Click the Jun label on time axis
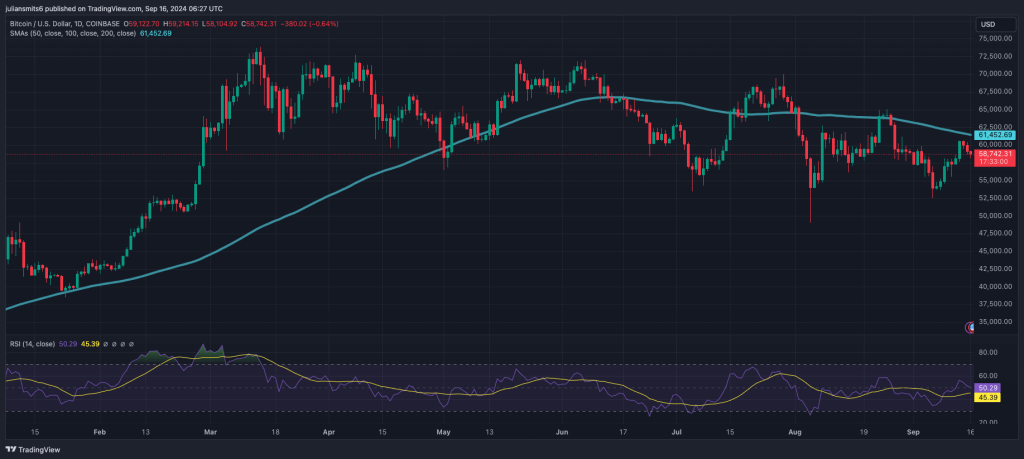 click(x=563, y=432)
